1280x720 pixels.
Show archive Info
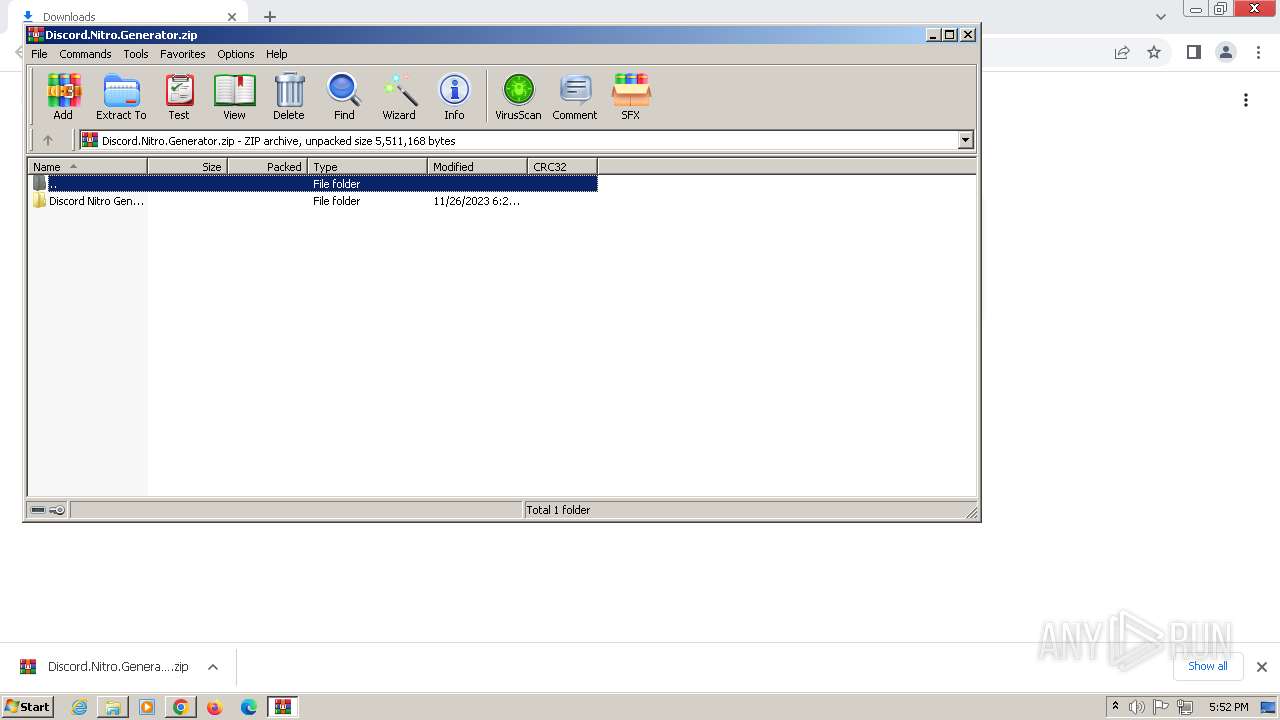click(x=454, y=96)
